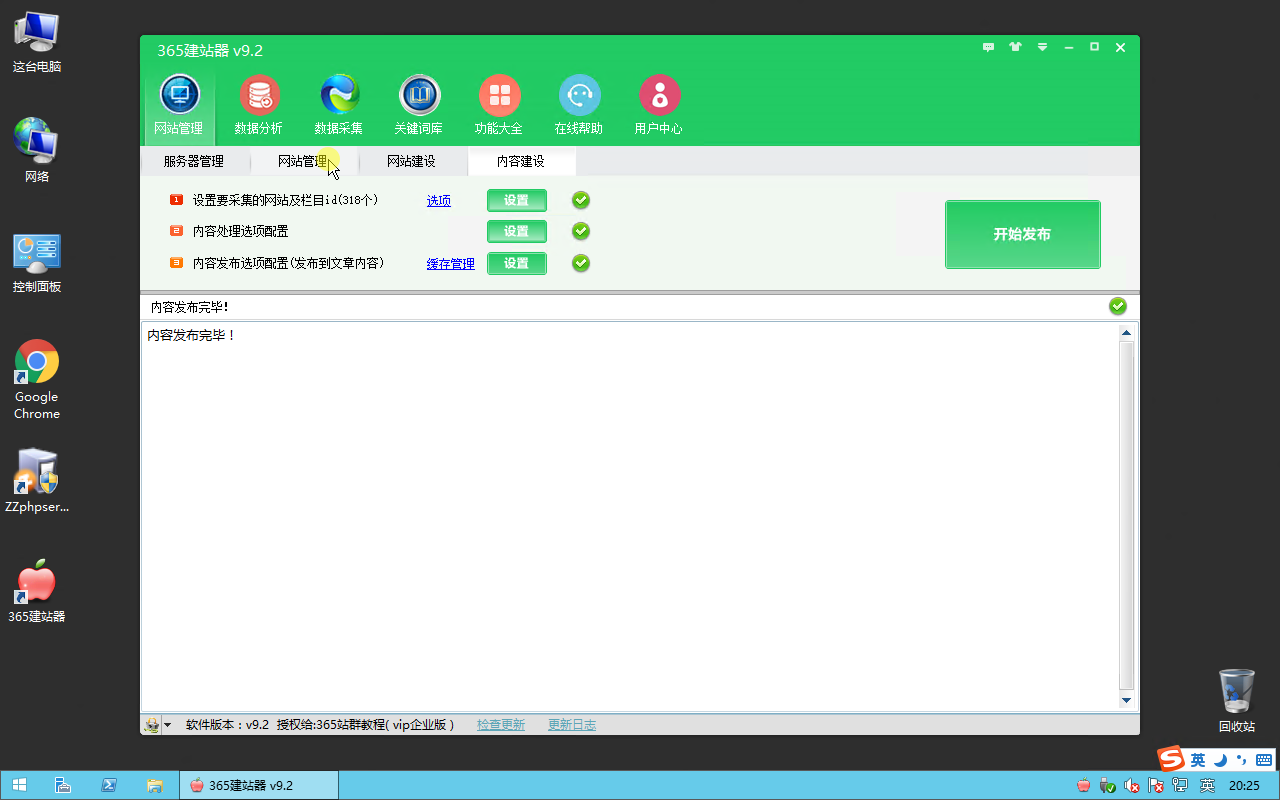Image resolution: width=1280 pixels, height=800 pixels.
Task: Open the 数据采集 module
Action: click(339, 105)
